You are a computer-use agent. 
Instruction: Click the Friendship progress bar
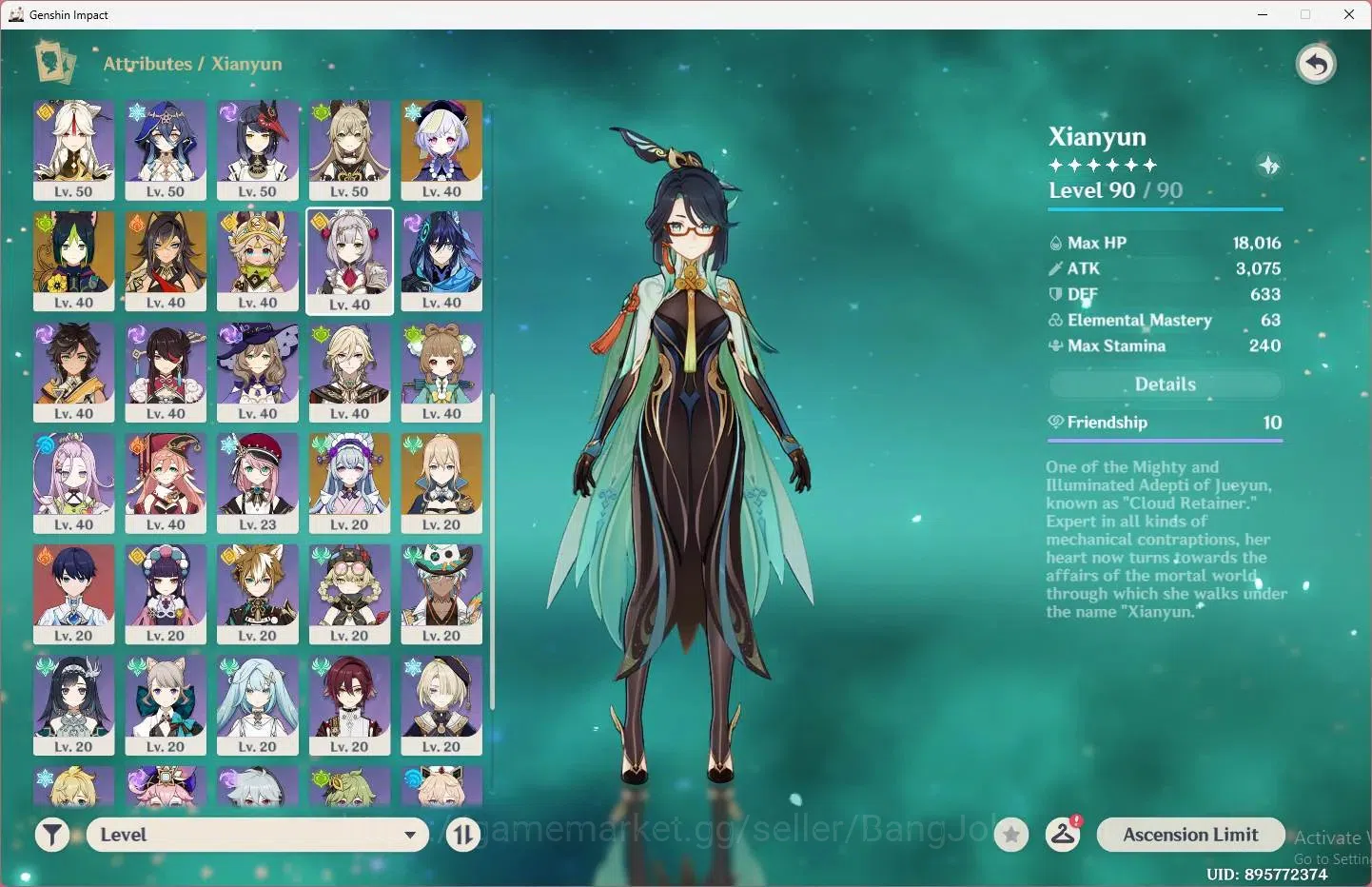click(1166, 440)
